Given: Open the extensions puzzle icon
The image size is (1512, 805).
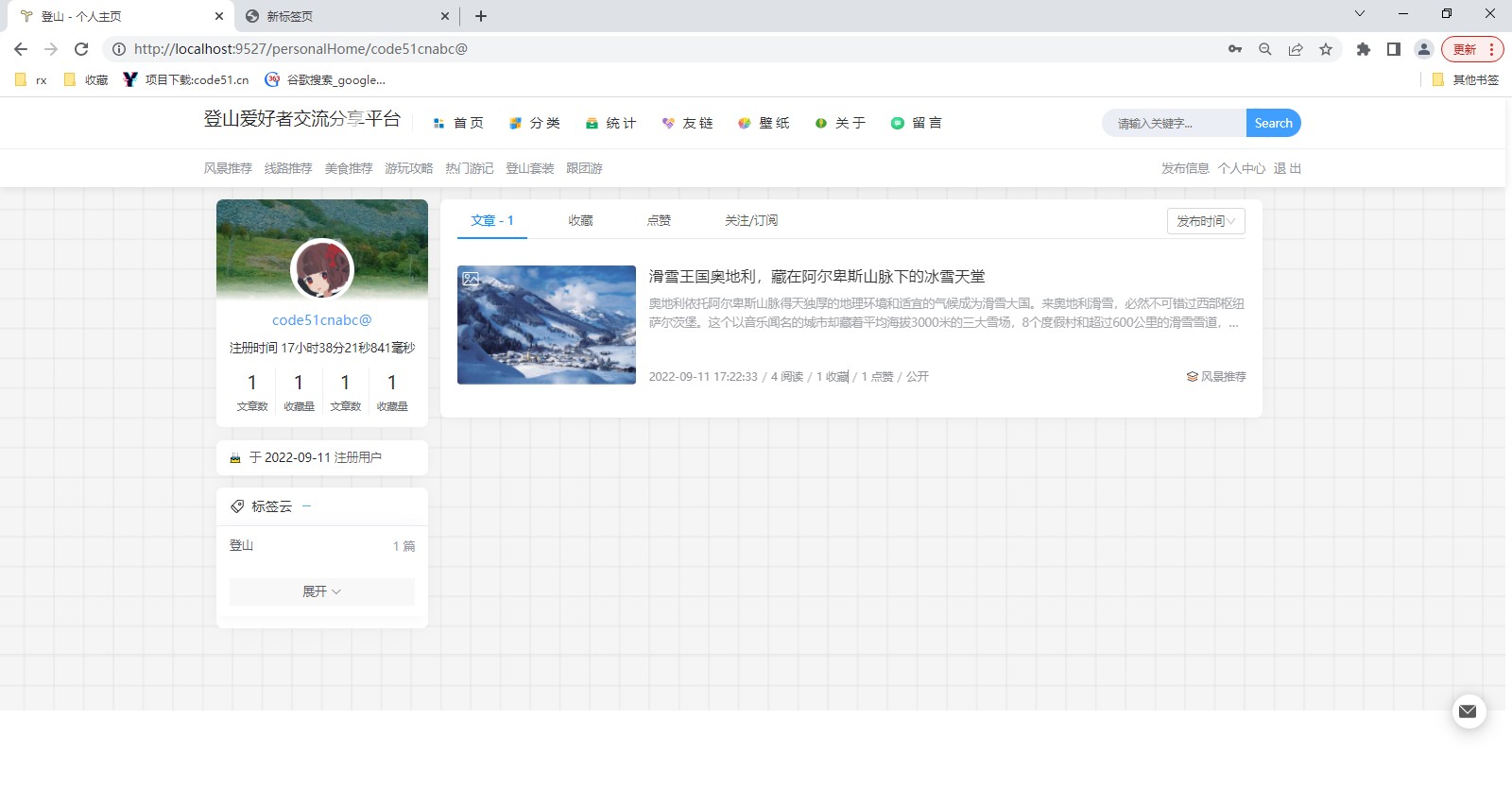Looking at the screenshot, I should pos(1364,49).
